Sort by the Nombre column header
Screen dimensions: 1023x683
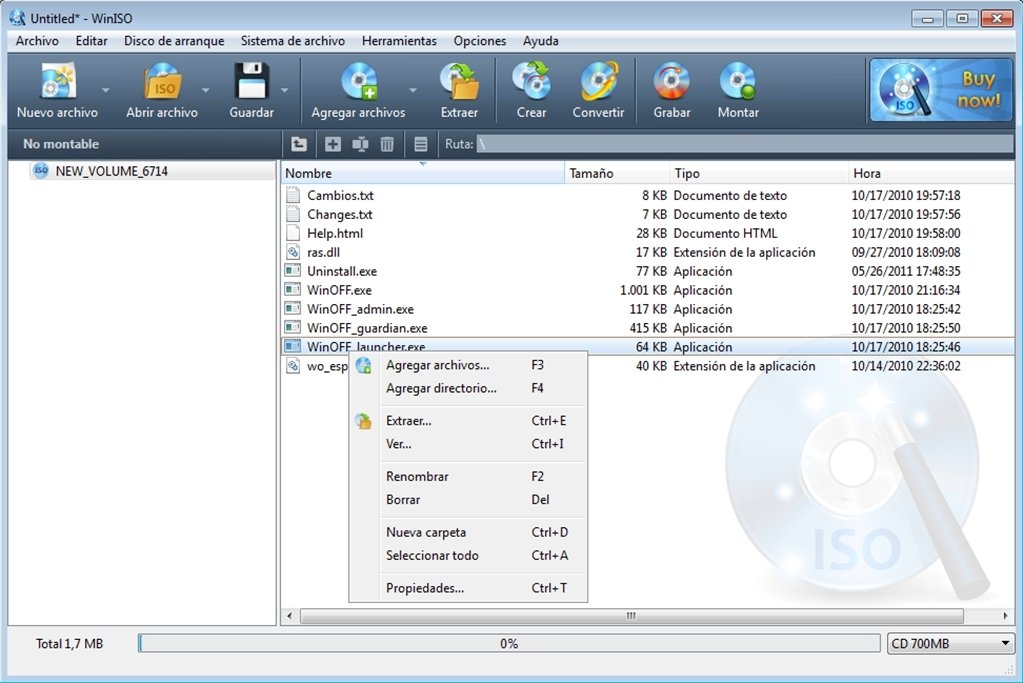click(423, 174)
